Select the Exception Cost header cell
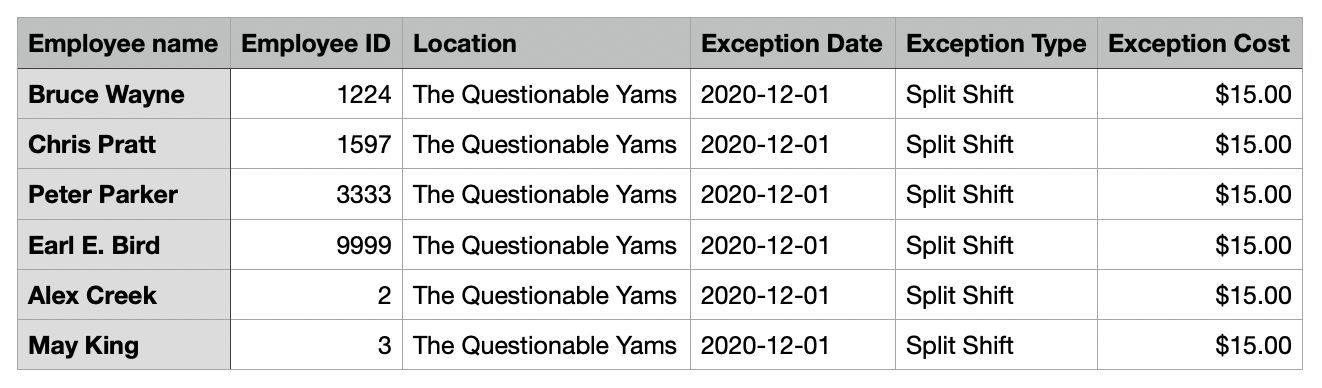Image resolution: width=1322 pixels, height=388 pixels. (x=1200, y=44)
